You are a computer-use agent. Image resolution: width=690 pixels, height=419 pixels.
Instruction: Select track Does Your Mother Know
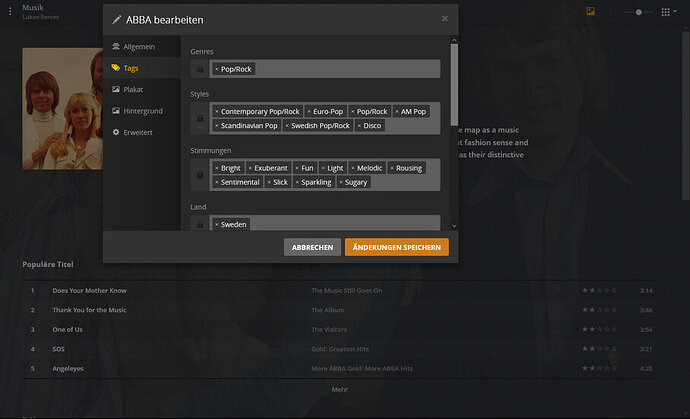click(89, 290)
